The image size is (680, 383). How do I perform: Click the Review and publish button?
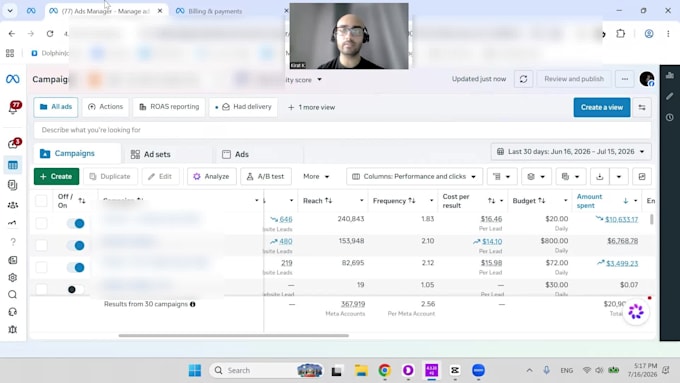point(574,79)
